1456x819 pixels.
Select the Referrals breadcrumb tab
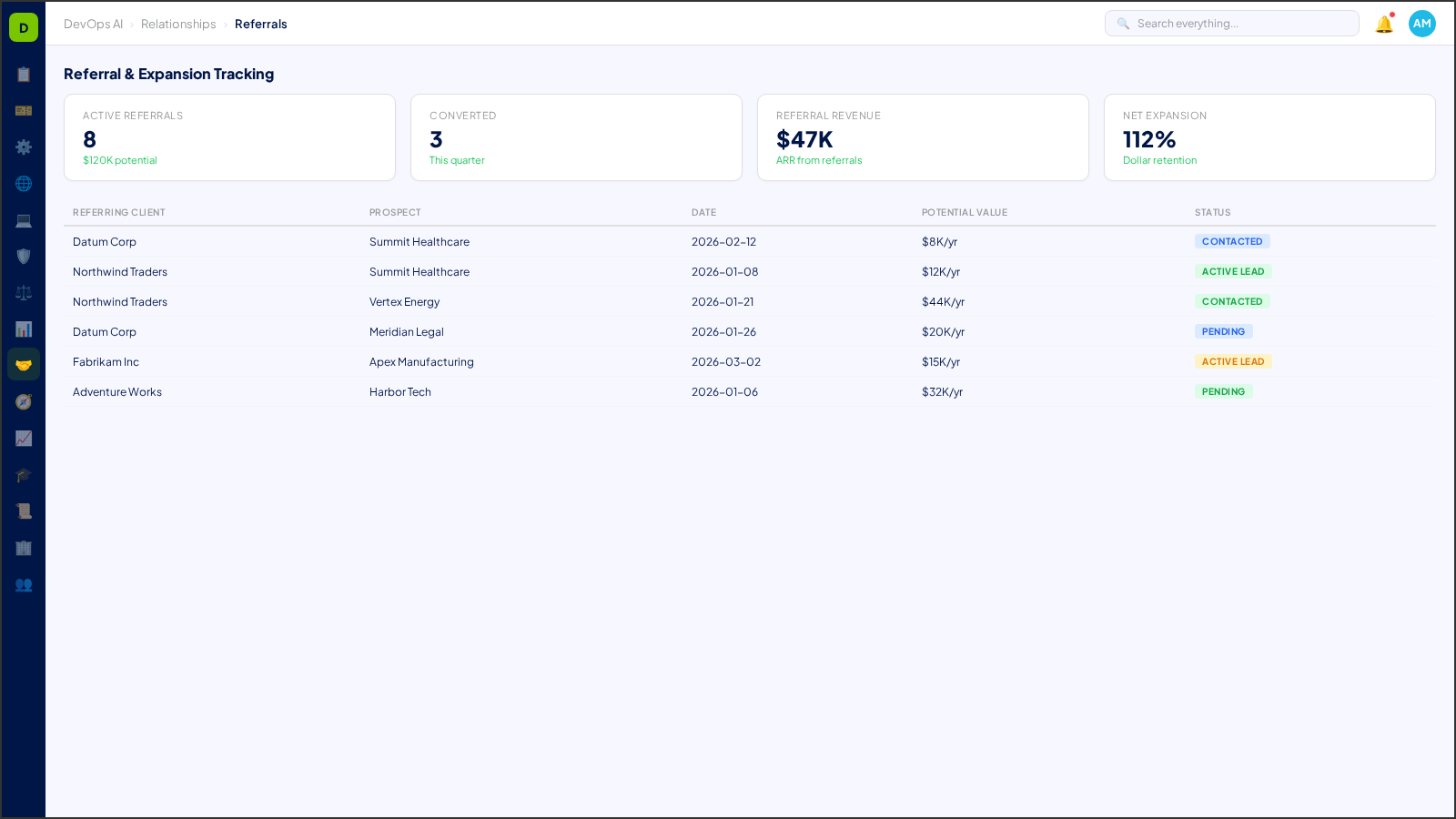click(261, 24)
